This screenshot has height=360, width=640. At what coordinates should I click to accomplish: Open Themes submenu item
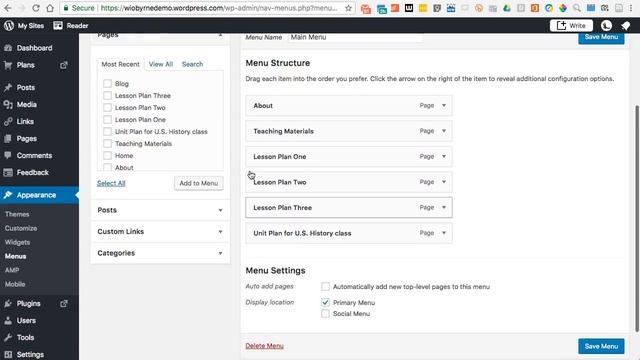(x=17, y=214)
